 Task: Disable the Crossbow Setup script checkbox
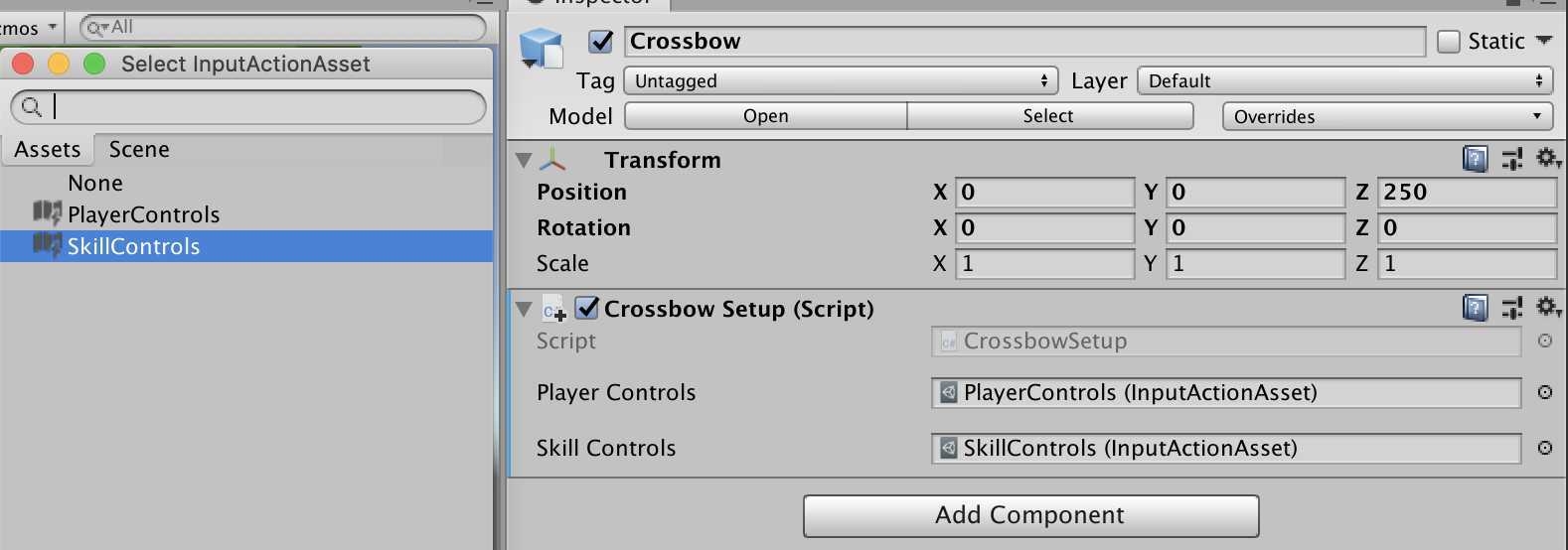coord(587,308)
